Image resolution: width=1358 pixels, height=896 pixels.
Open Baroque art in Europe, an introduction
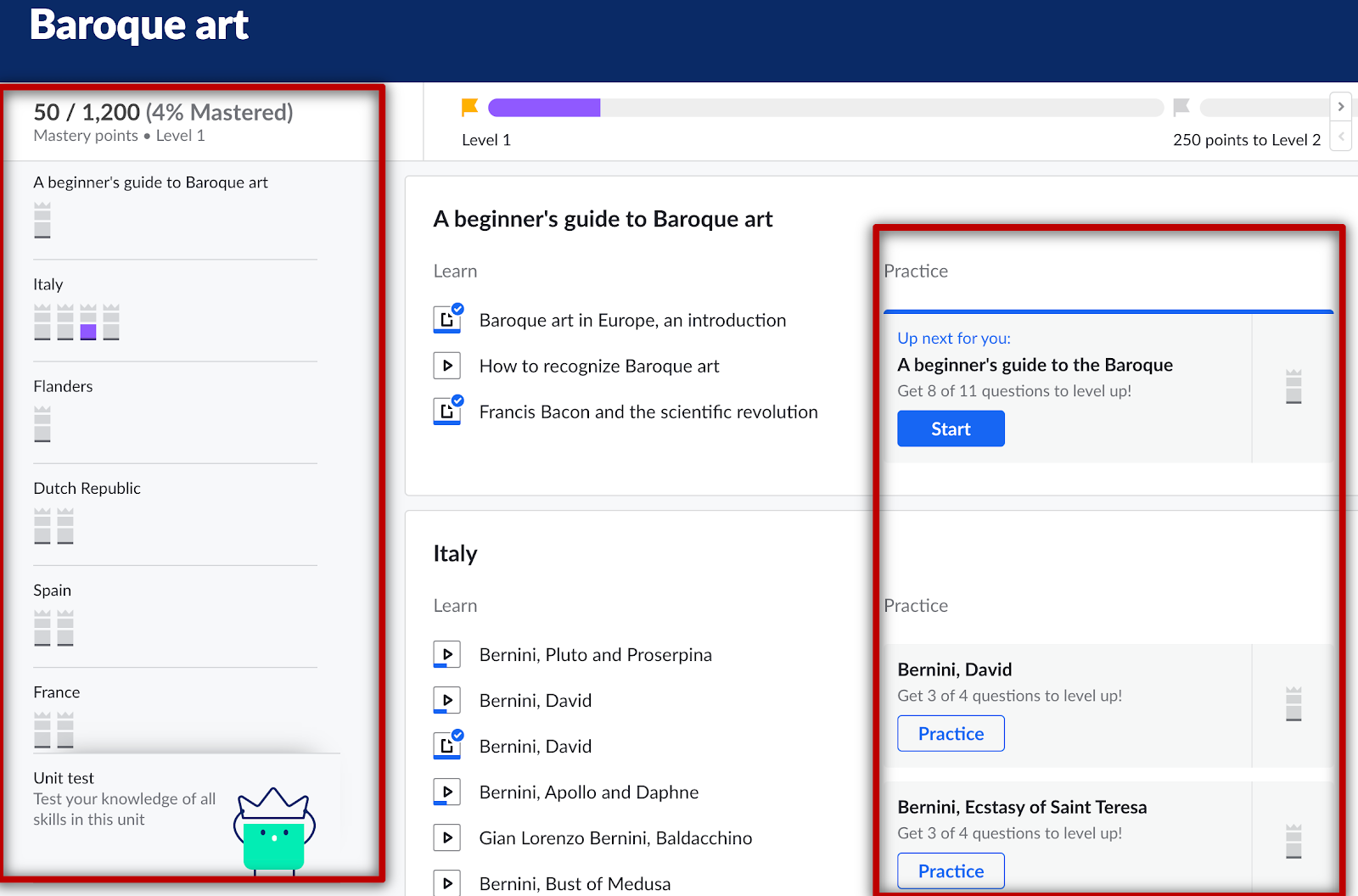(632, 320)
